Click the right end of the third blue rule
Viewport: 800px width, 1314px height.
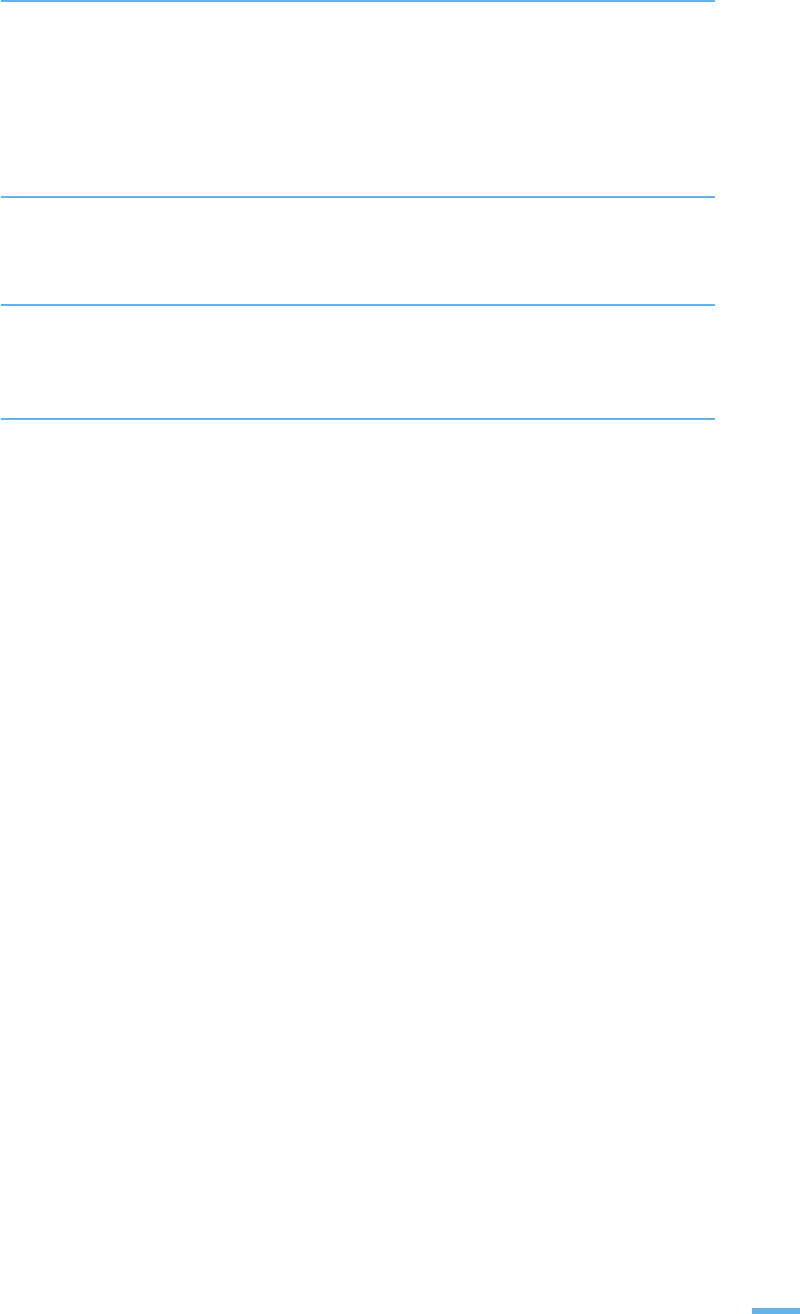(711, 305)
